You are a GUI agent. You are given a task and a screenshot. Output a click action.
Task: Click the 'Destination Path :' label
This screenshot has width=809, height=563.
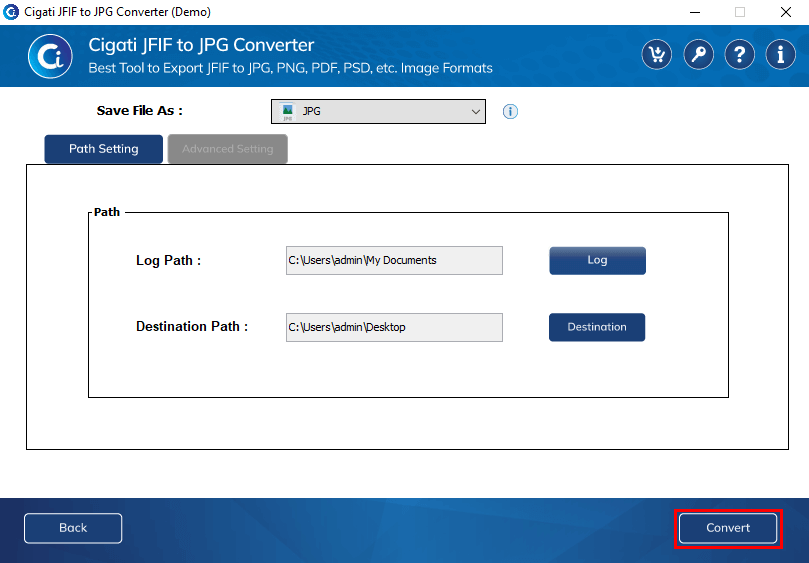tap(192, 327)
